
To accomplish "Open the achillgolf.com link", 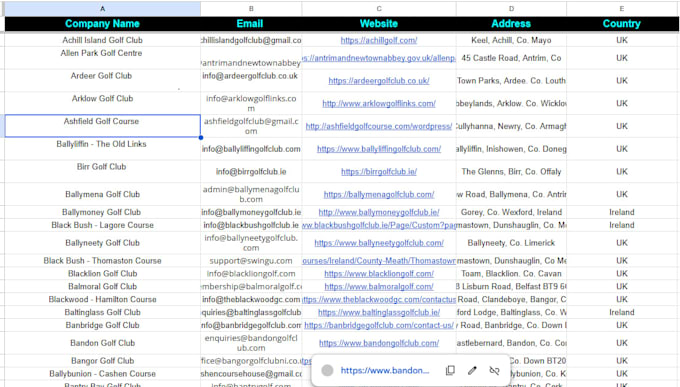I will tap(379, 40).
